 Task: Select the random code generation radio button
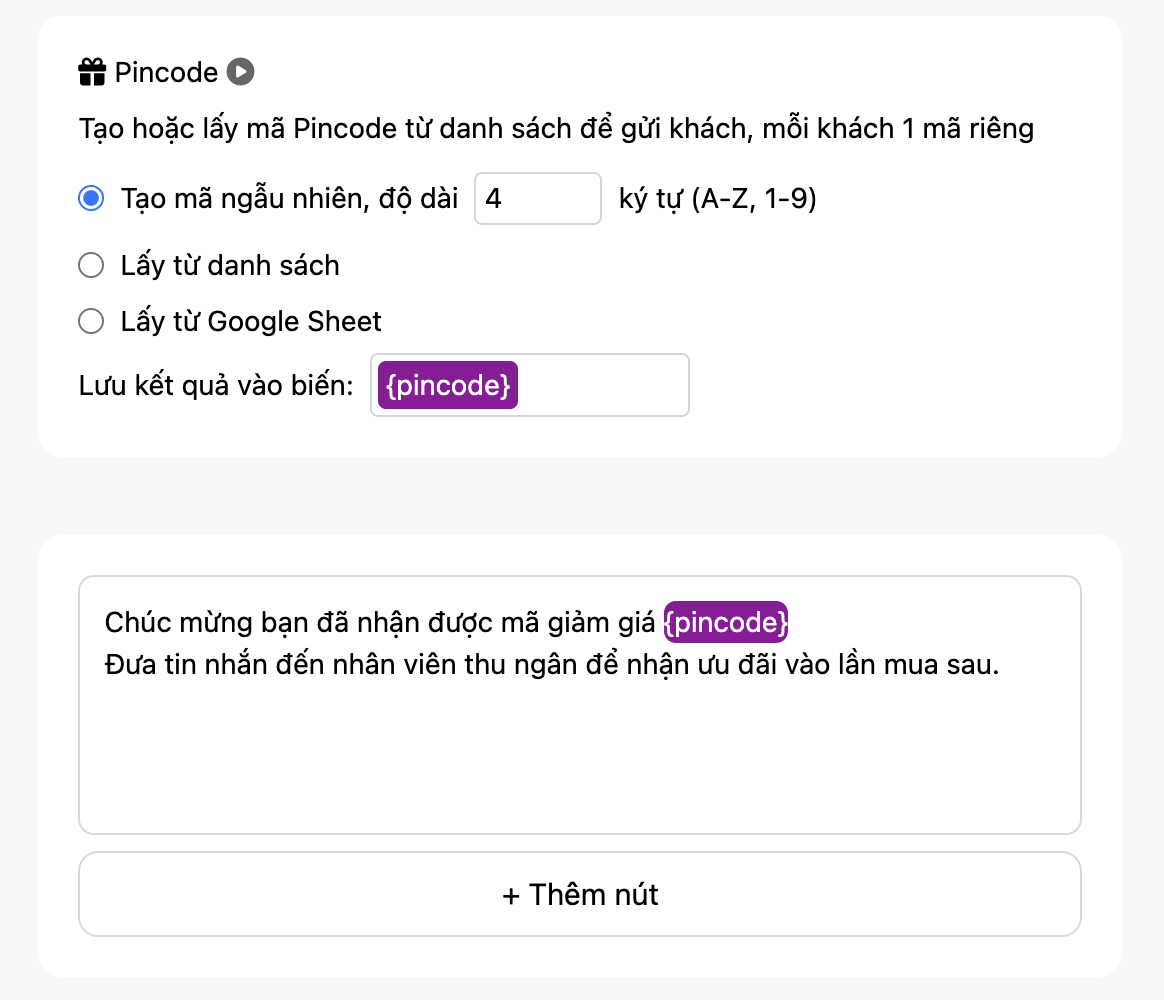coord(91,198)
